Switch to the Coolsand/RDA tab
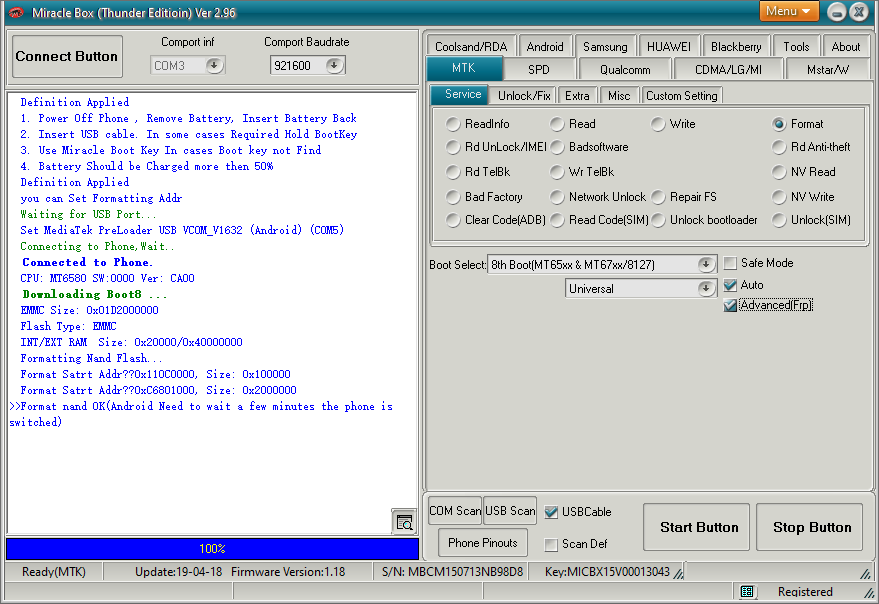This screenshot has width=879, height=604. click(x=471, y=47)
